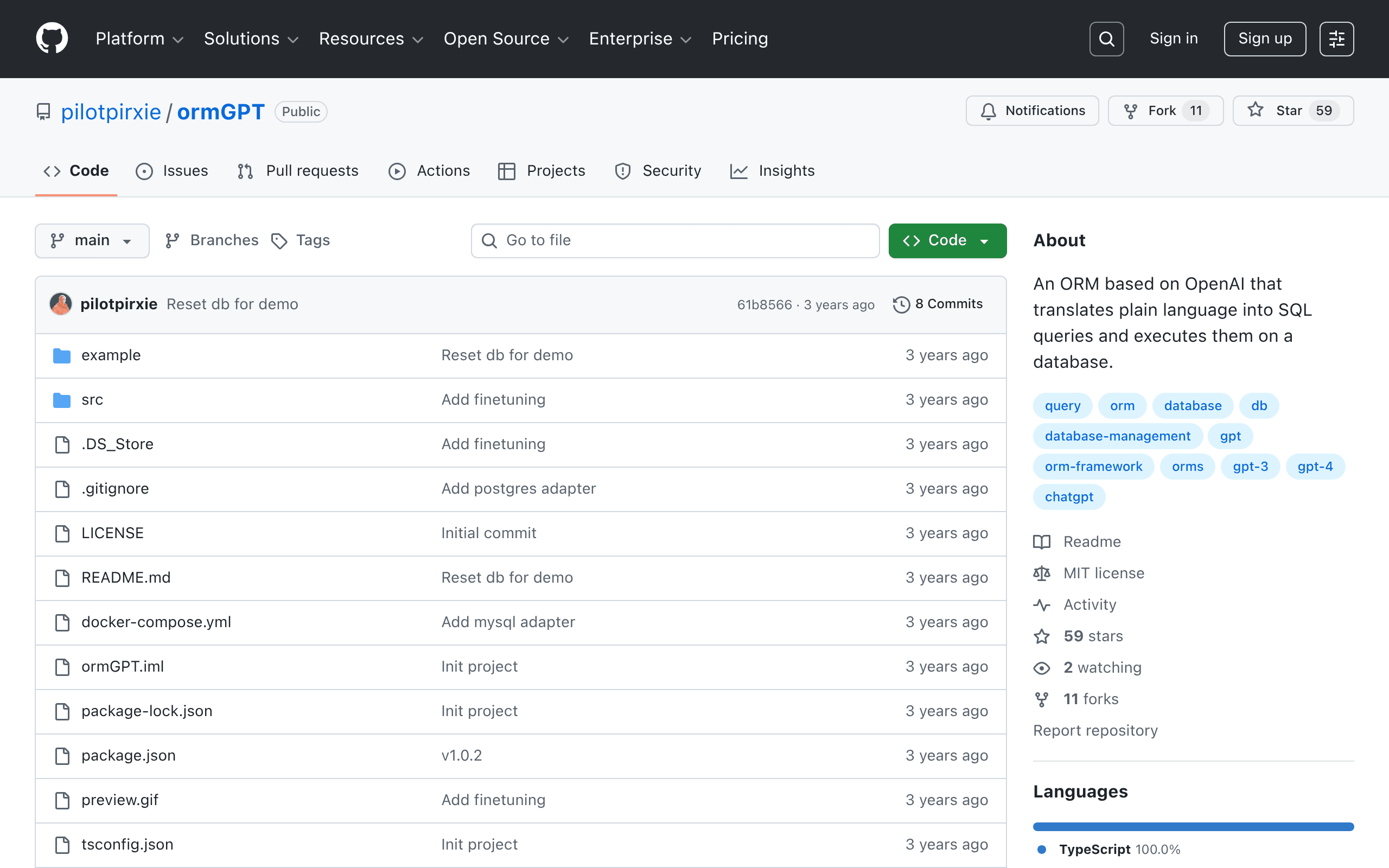The height and width of the screenshot is (868, 1389).
Task: Click the 'v1.0.2' commit message
Action: (x=462, y=756)
